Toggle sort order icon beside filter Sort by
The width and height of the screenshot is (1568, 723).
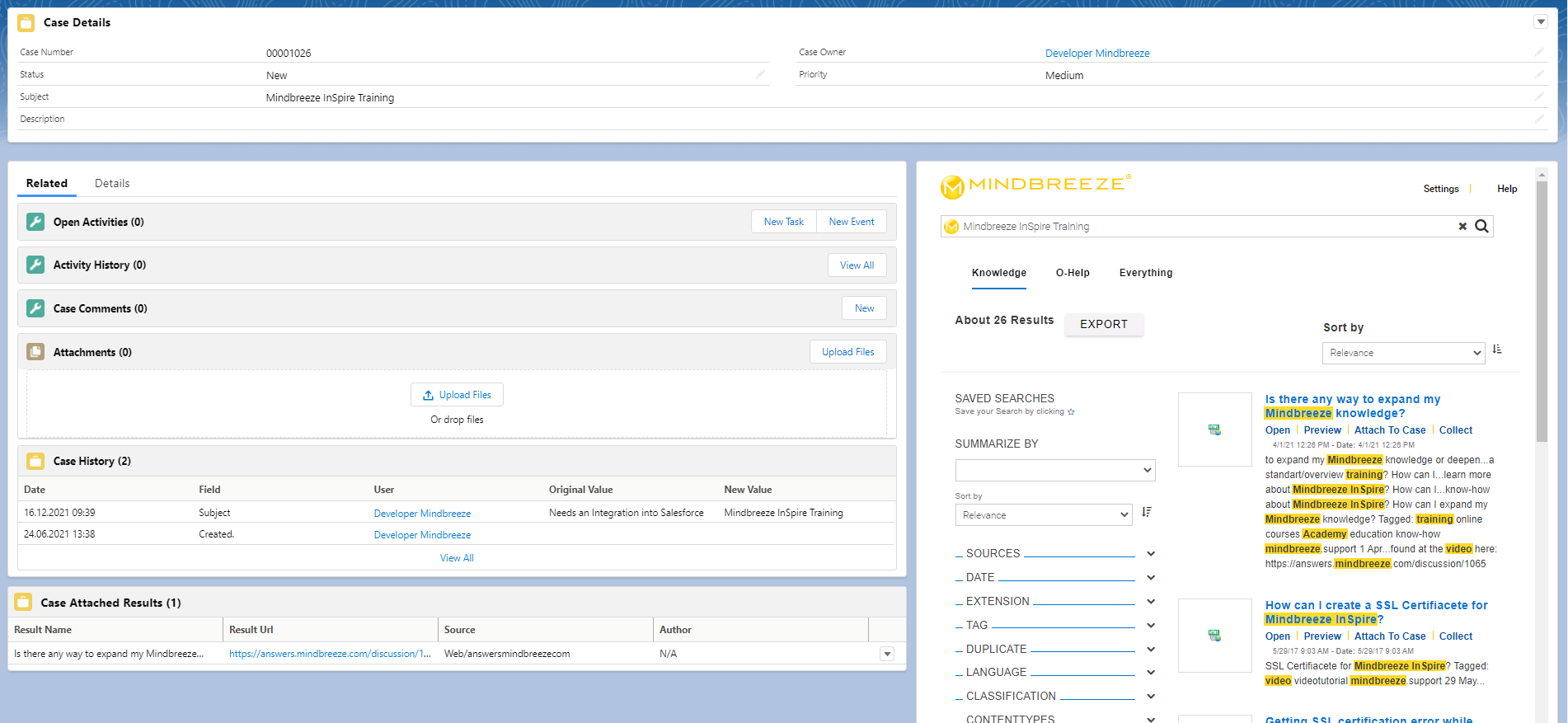click(x=1147, y=512)
